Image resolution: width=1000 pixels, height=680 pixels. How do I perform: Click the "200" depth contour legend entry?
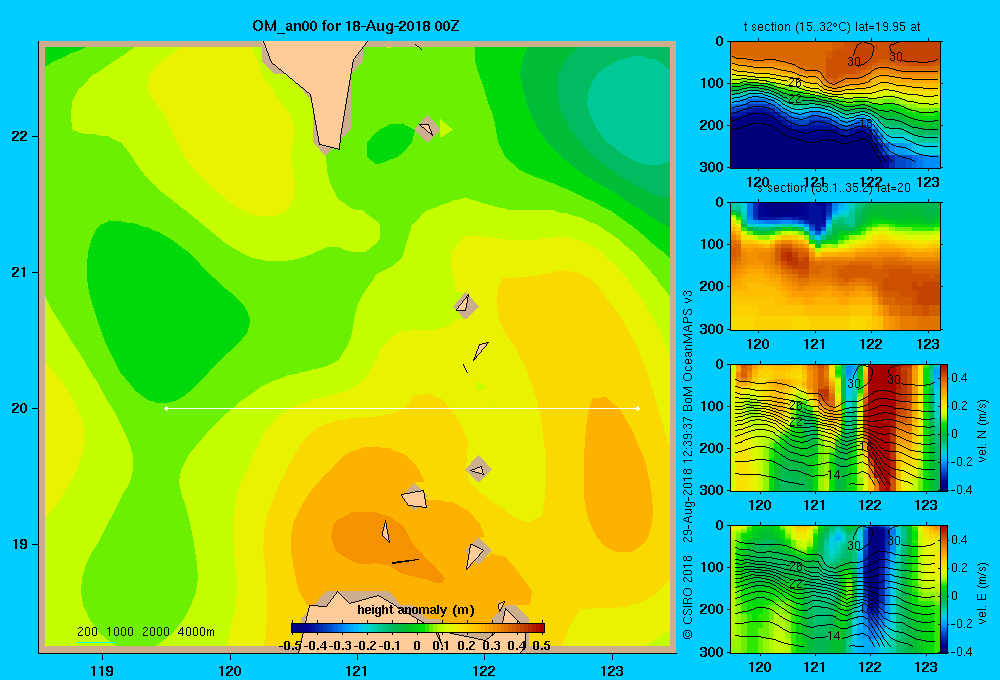[87, 632]
